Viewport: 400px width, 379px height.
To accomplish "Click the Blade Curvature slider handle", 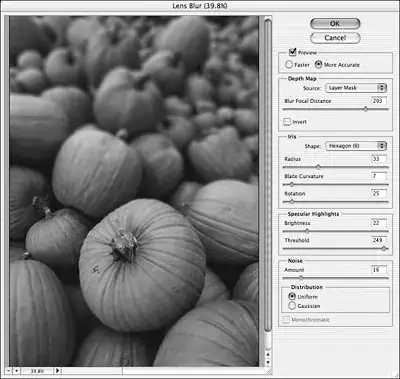I will click(292, 184).
